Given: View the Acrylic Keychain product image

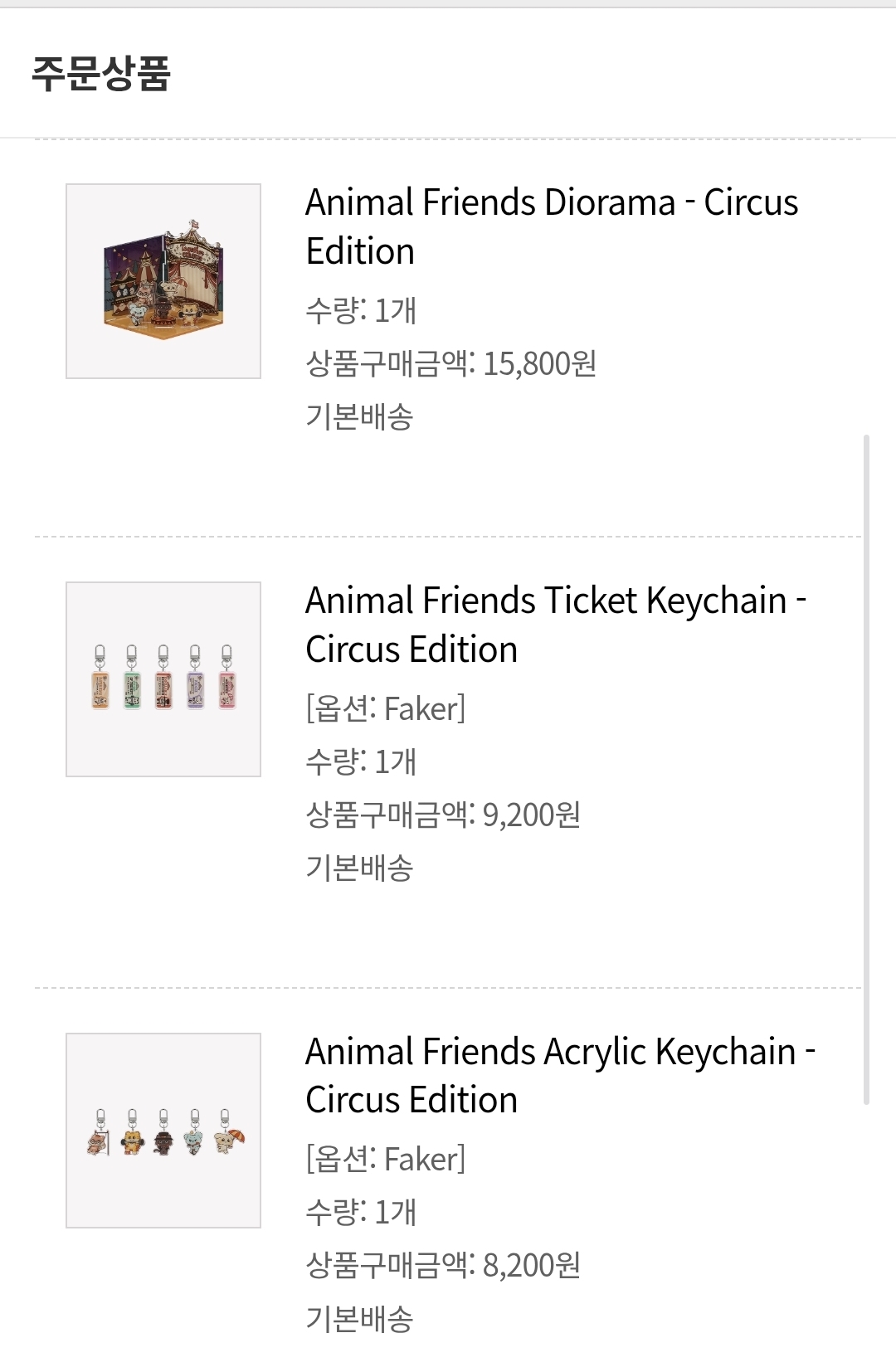Looking at the screenshot, I should (x=163, y=1131).
